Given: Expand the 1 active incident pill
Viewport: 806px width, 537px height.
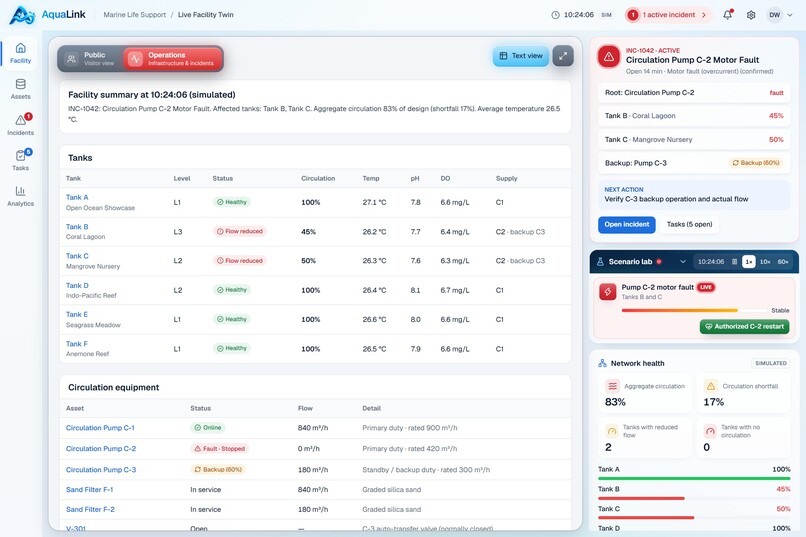Looking at the screenshot, I should [669, 15].
